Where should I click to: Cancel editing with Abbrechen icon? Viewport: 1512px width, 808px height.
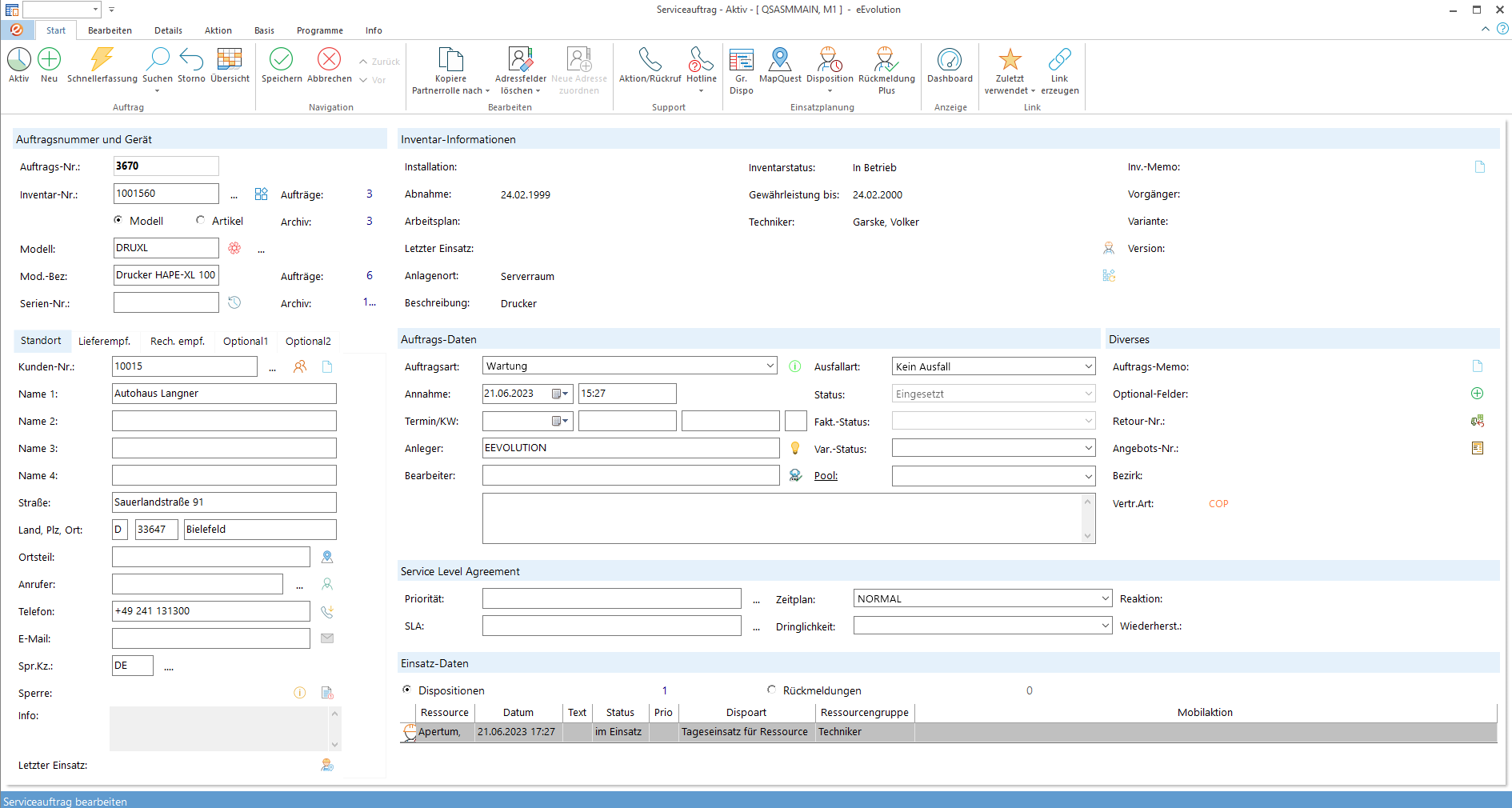click(x=330, y=59)
